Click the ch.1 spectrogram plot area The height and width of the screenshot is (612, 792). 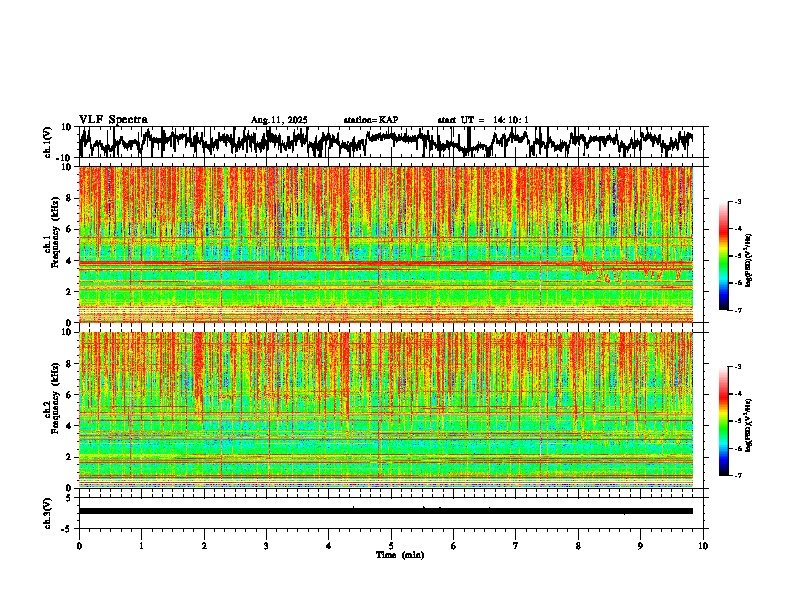coord(386,244)
